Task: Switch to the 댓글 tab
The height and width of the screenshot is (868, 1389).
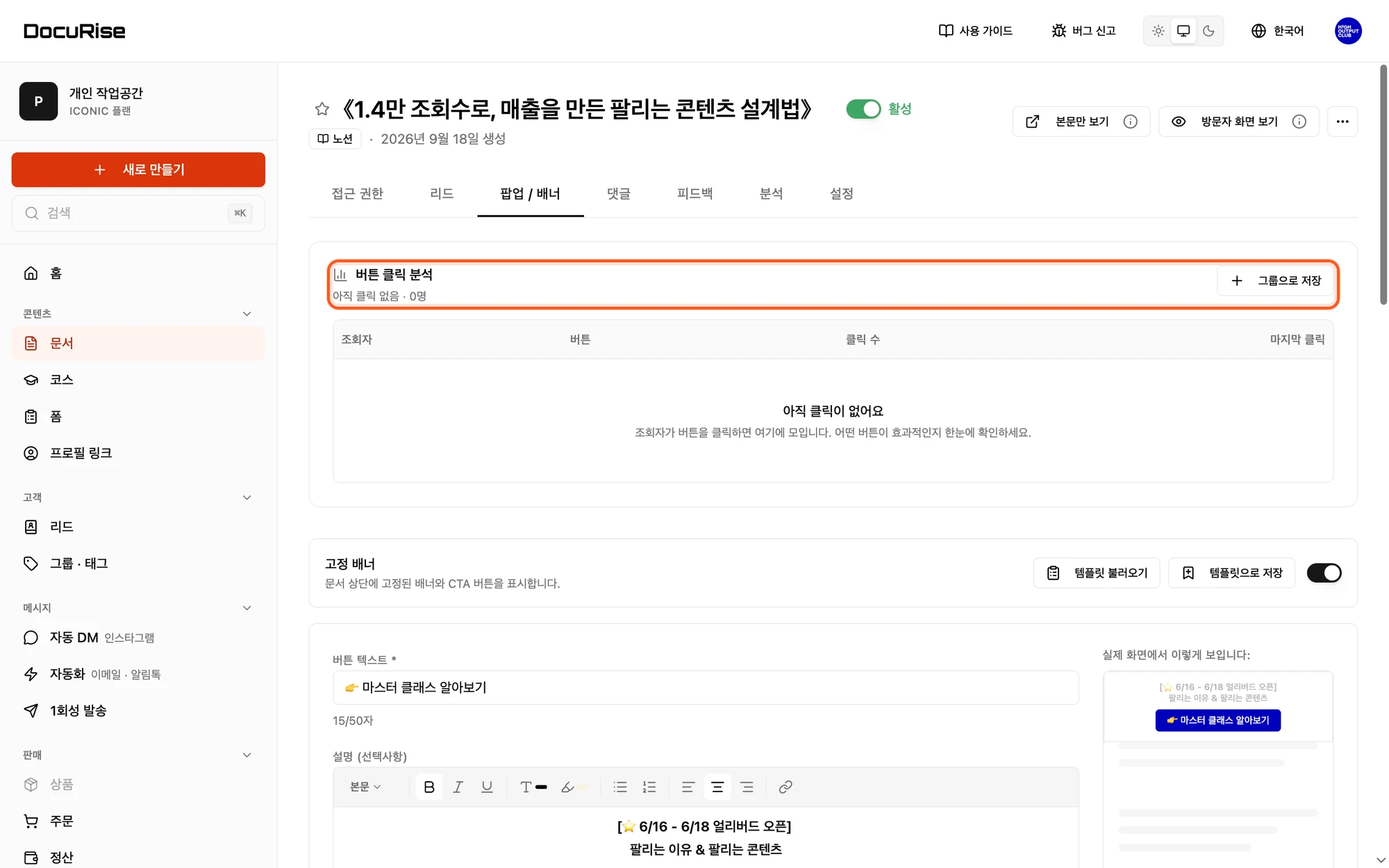Action: point(618,194)
